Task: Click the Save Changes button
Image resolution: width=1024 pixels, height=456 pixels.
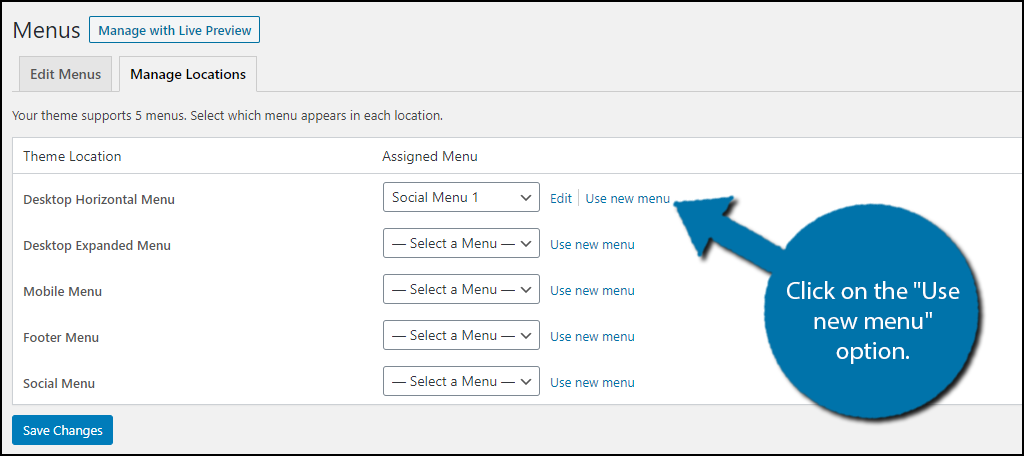Action: pos(63,430)
